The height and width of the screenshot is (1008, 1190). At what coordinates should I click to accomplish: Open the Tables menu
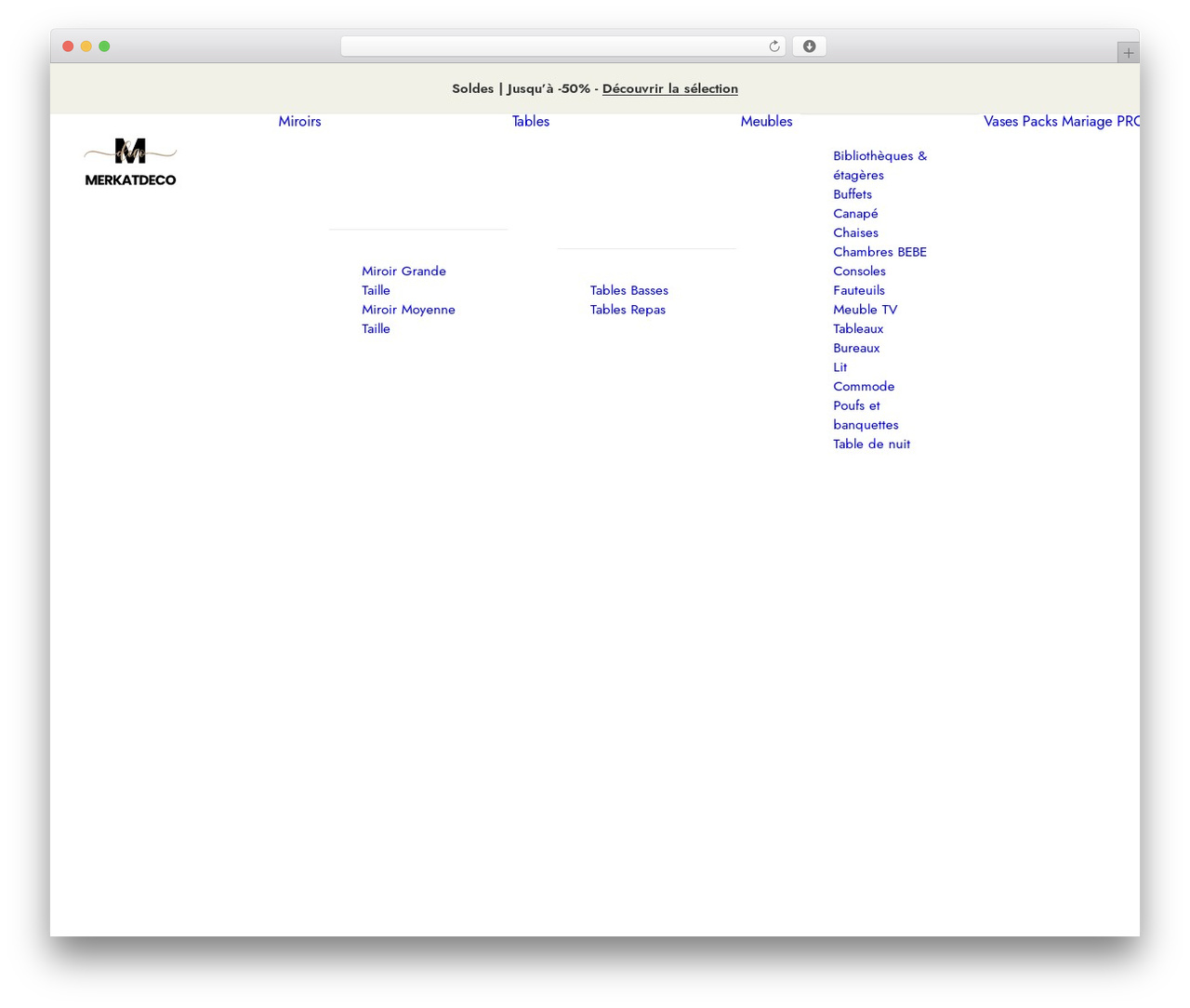tap(531, 121)
